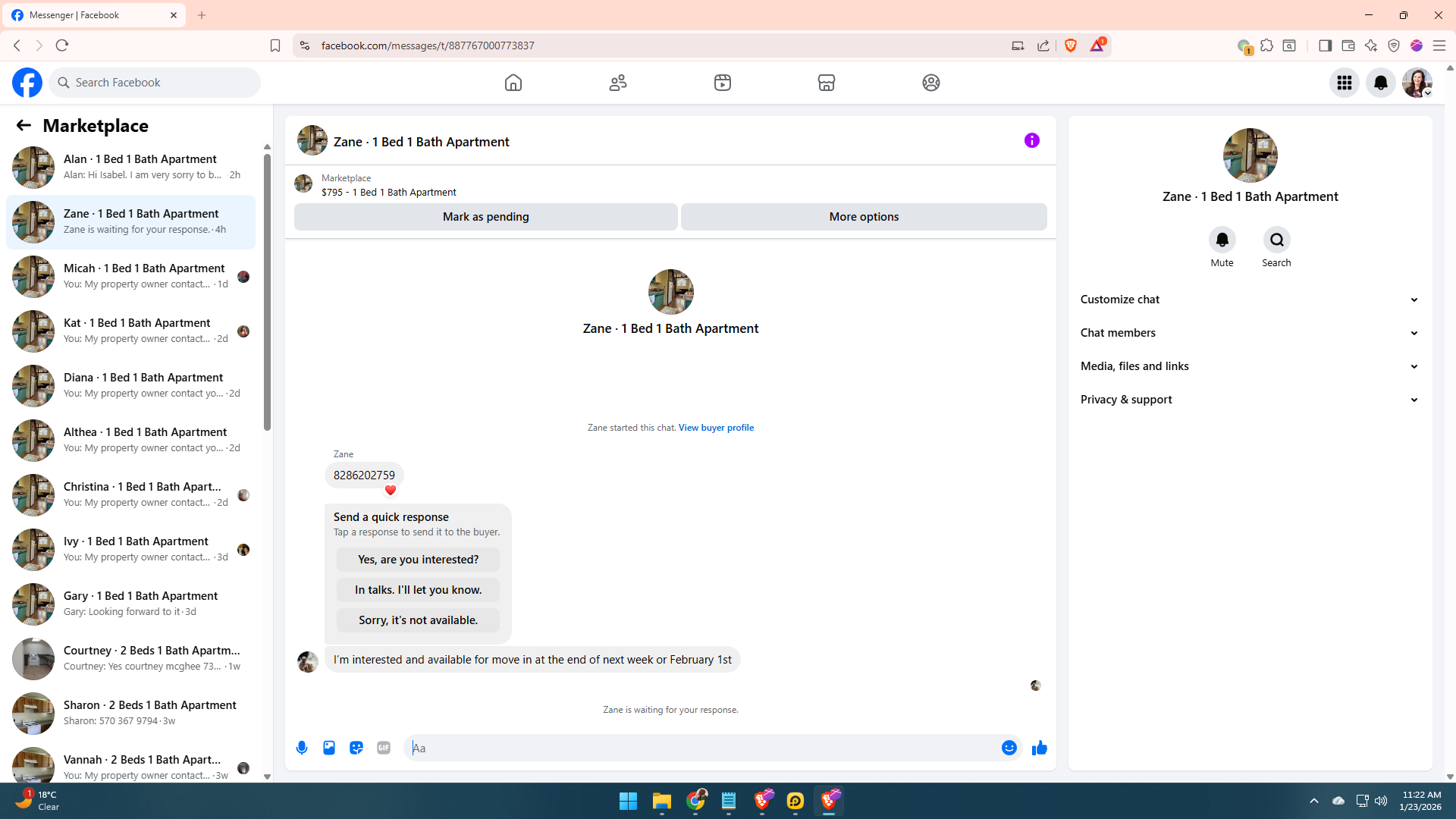Send a thumbs up like
Image resolution: width=1456 pixels, height=819 pixels.
point(1039,748)
